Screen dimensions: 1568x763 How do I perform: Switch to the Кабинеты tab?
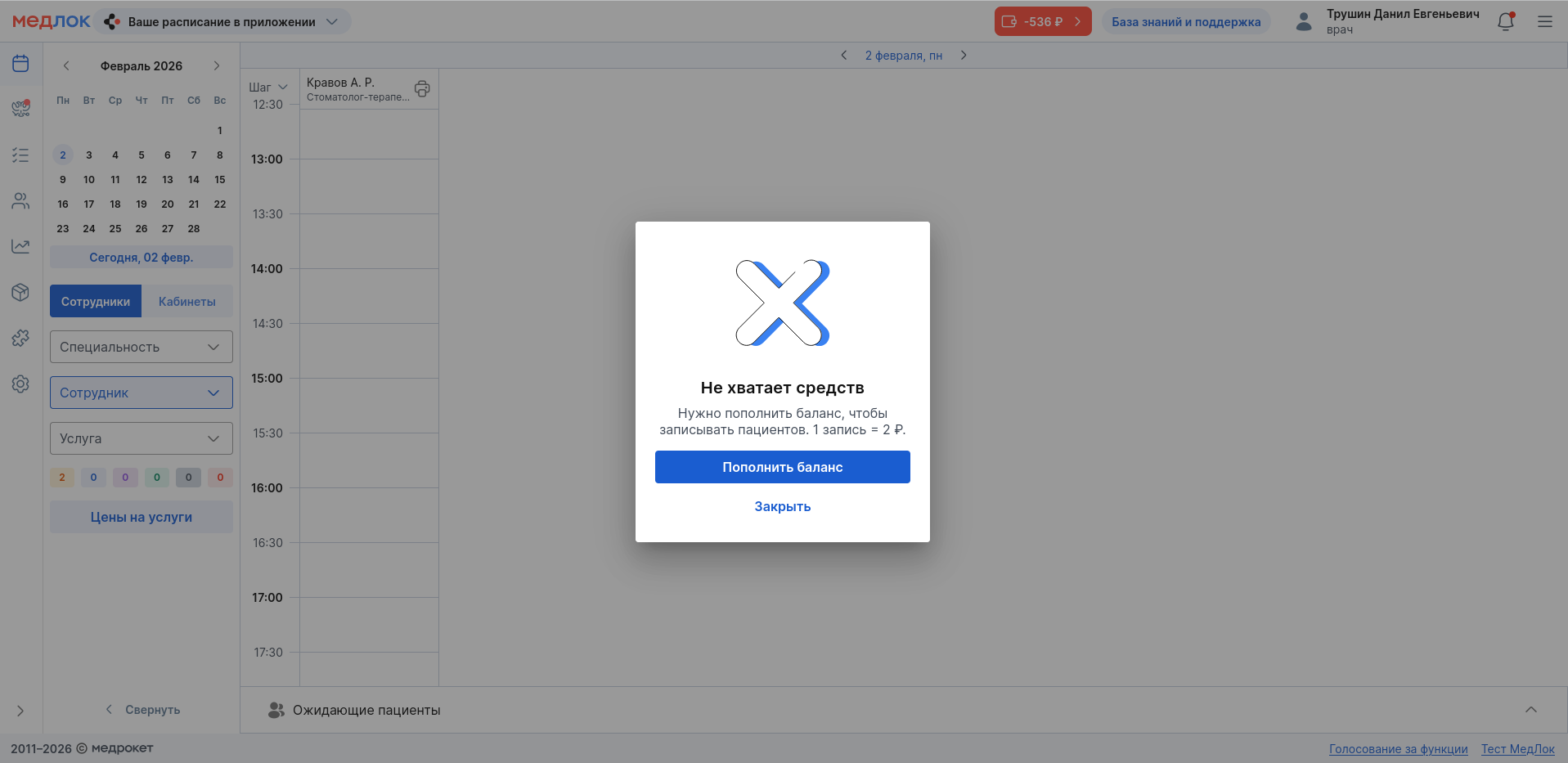click(x=187, y=302)
